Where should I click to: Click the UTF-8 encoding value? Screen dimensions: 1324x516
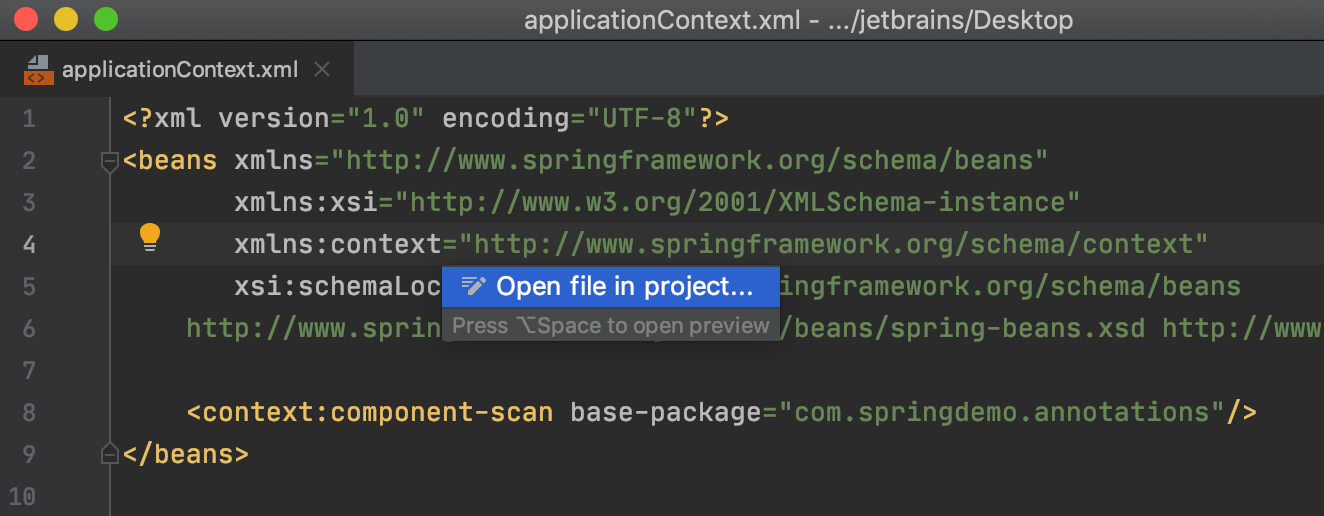649,118
